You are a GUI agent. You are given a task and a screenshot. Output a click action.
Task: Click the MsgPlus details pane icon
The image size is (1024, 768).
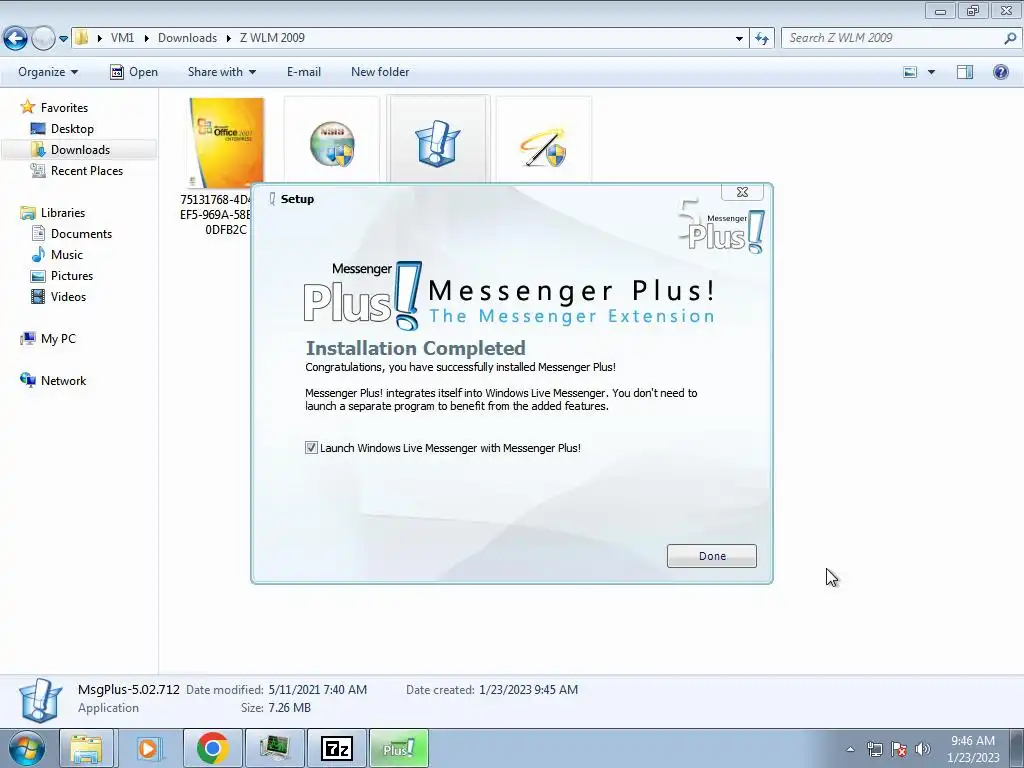[40, 700]
